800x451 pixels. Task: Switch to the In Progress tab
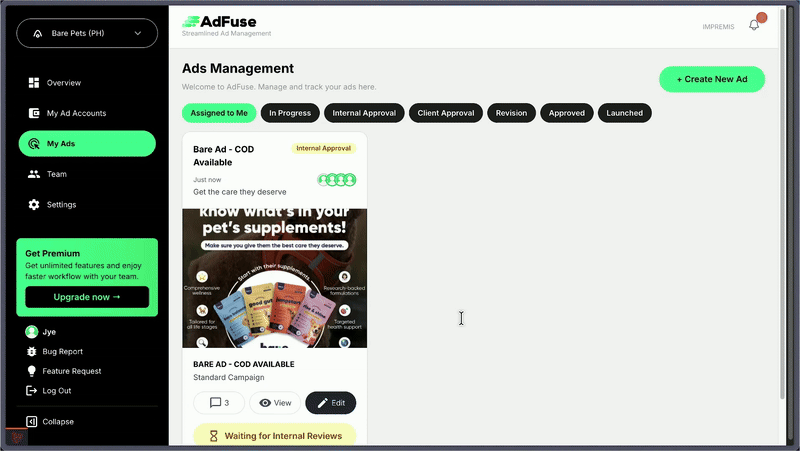click(x=290, y=113)
